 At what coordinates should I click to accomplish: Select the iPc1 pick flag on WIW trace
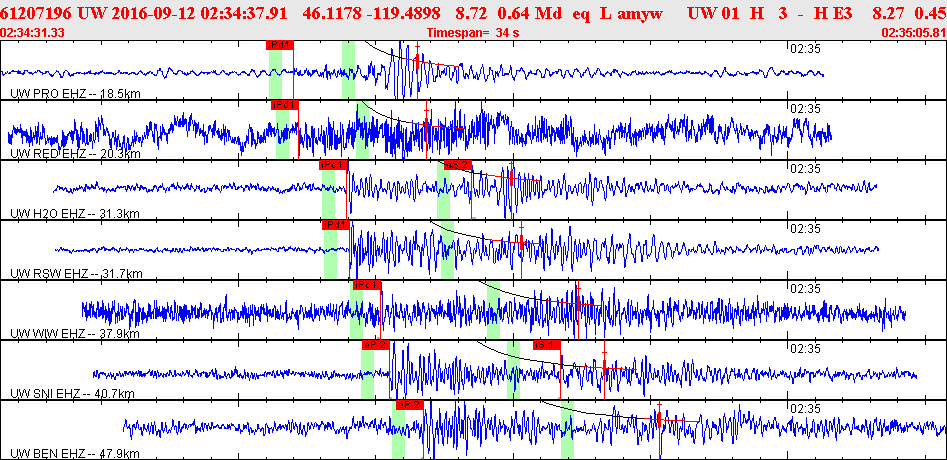pyautogui.click(x=367, y=285)
